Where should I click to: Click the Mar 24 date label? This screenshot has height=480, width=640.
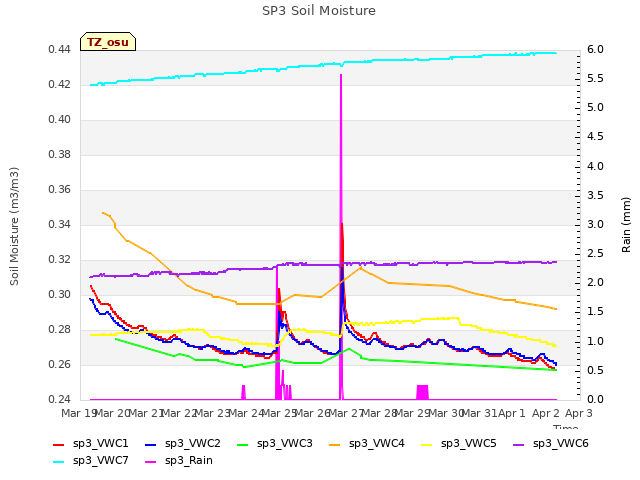(x=246, y=414)
